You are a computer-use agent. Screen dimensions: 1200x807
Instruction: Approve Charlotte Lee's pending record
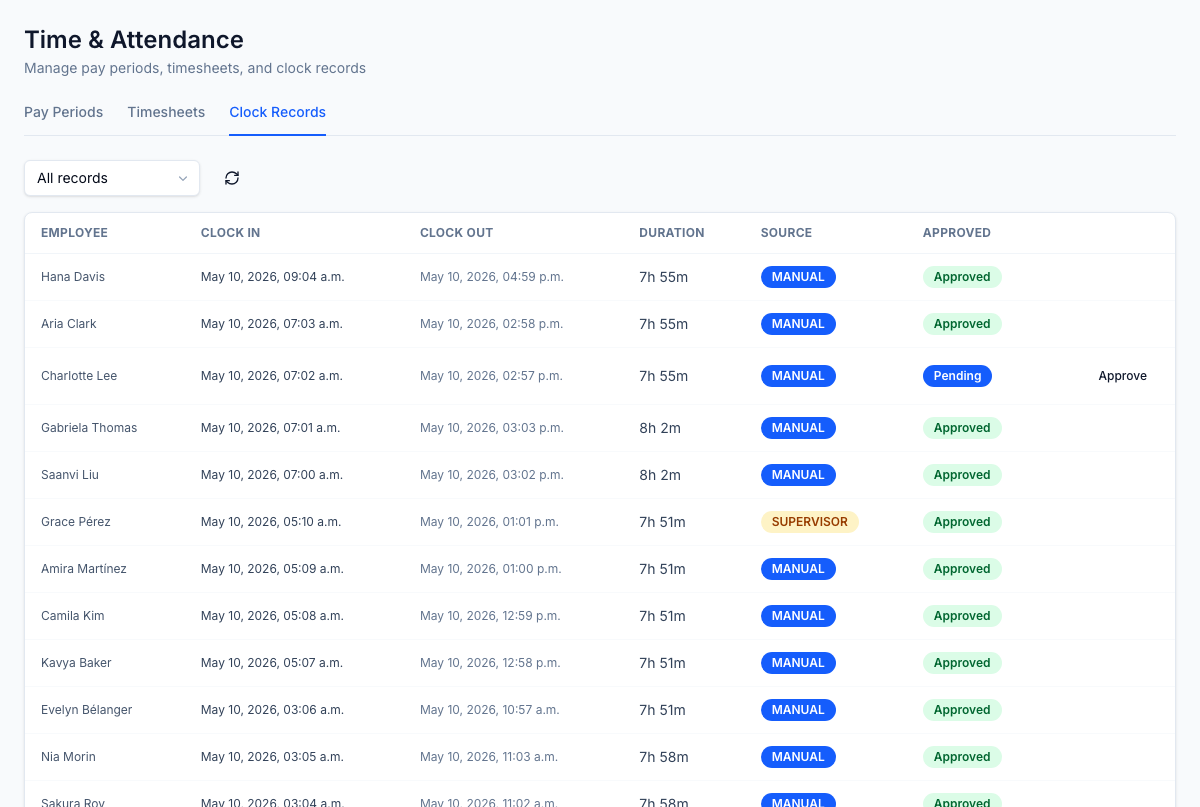(x=1122, y=376)
